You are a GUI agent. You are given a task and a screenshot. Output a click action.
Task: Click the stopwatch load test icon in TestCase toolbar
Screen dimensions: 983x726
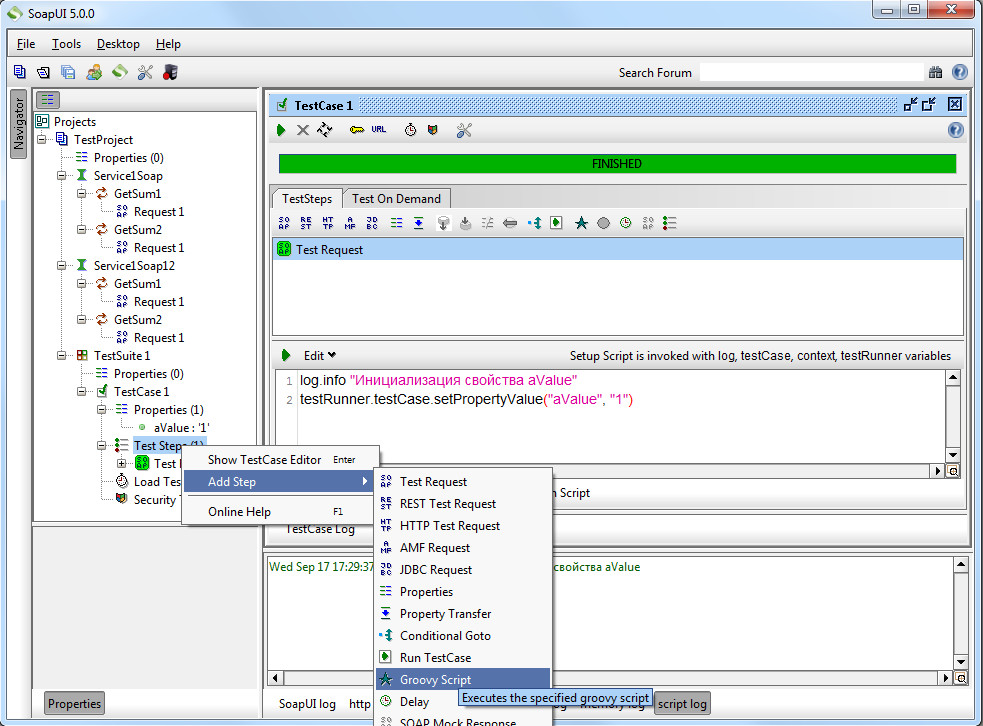coord(410,130)
